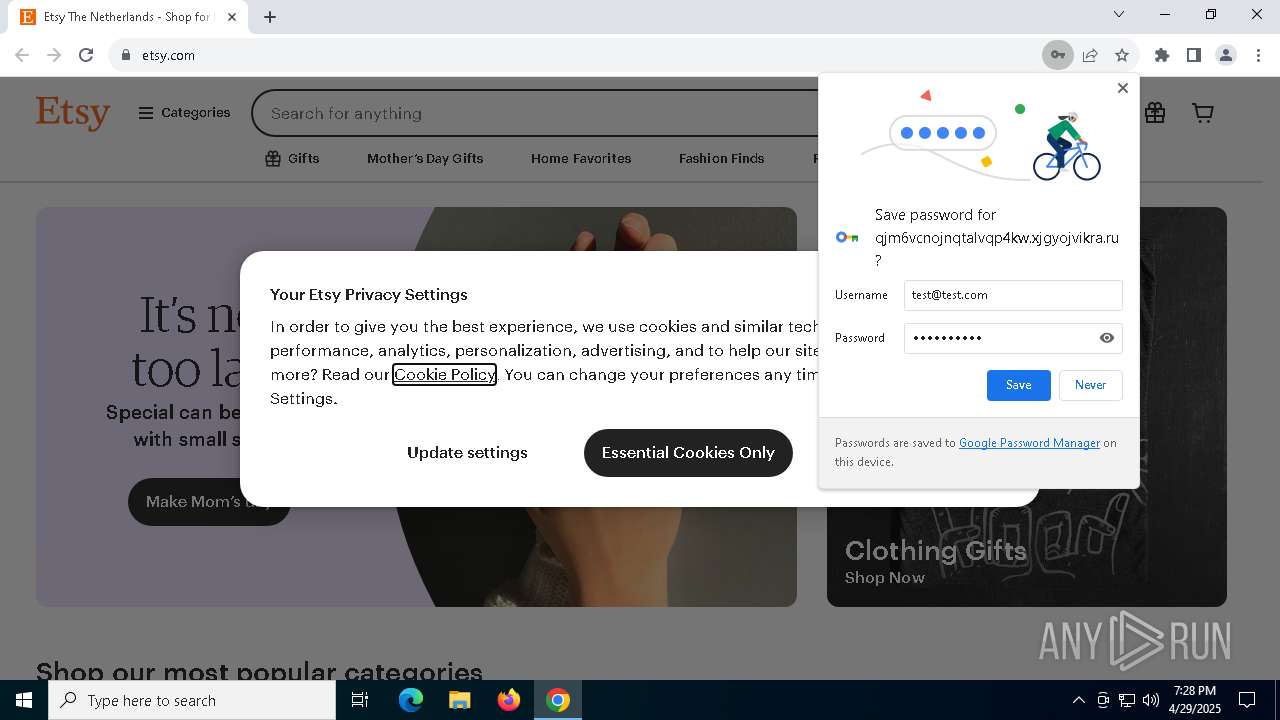
Task: Open Fashion Finds tab
Action: [x=721, y=158]
